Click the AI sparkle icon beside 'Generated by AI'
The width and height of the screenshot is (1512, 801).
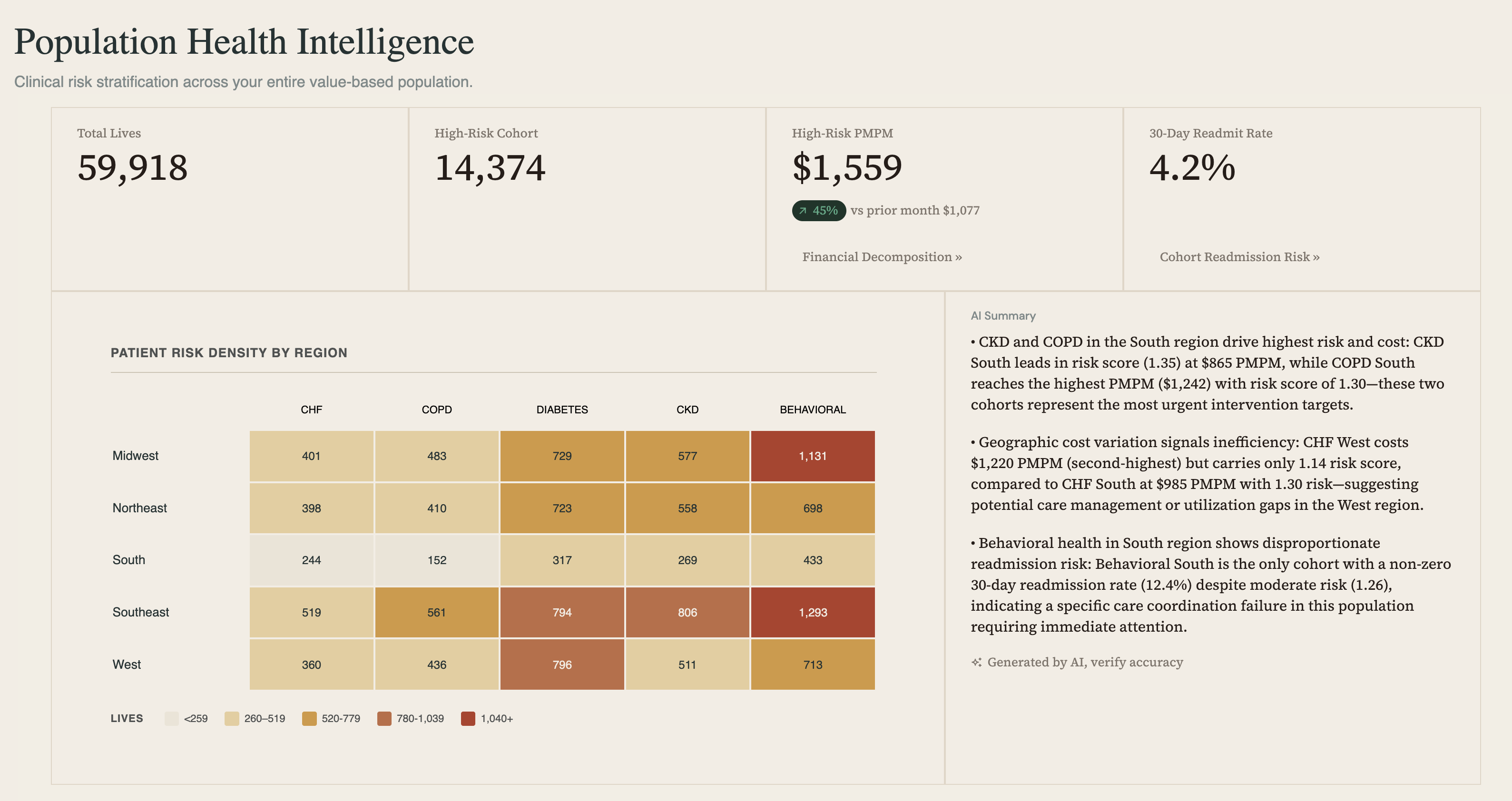976,662
